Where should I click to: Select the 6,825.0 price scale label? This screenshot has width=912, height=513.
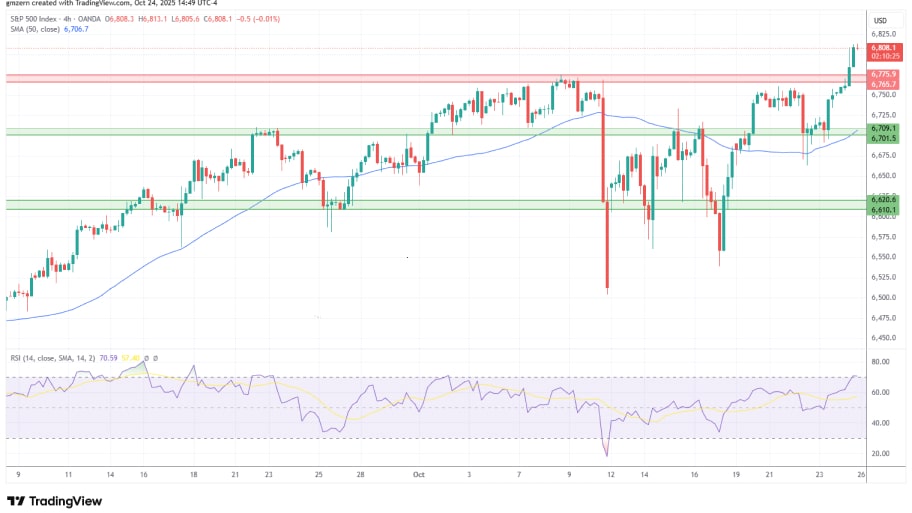881,33
